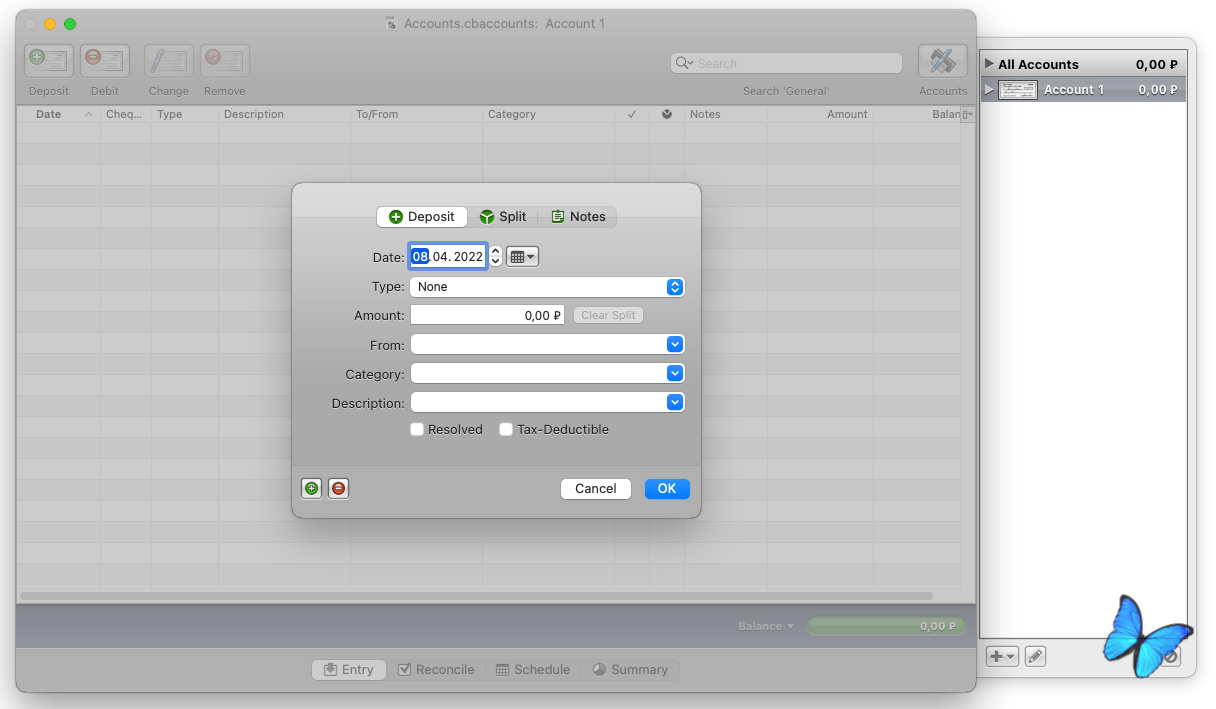Enable the Resolved checkbox
Viewport: 1216px width, 709px height.
(417, 430)
